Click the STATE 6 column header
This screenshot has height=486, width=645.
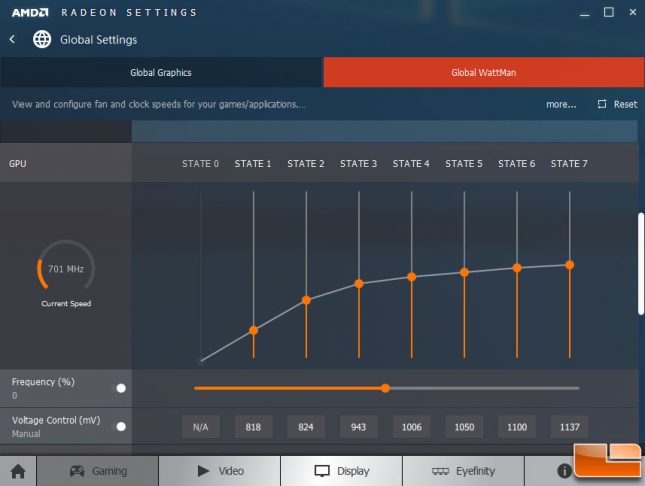click(x=517, y=163)
